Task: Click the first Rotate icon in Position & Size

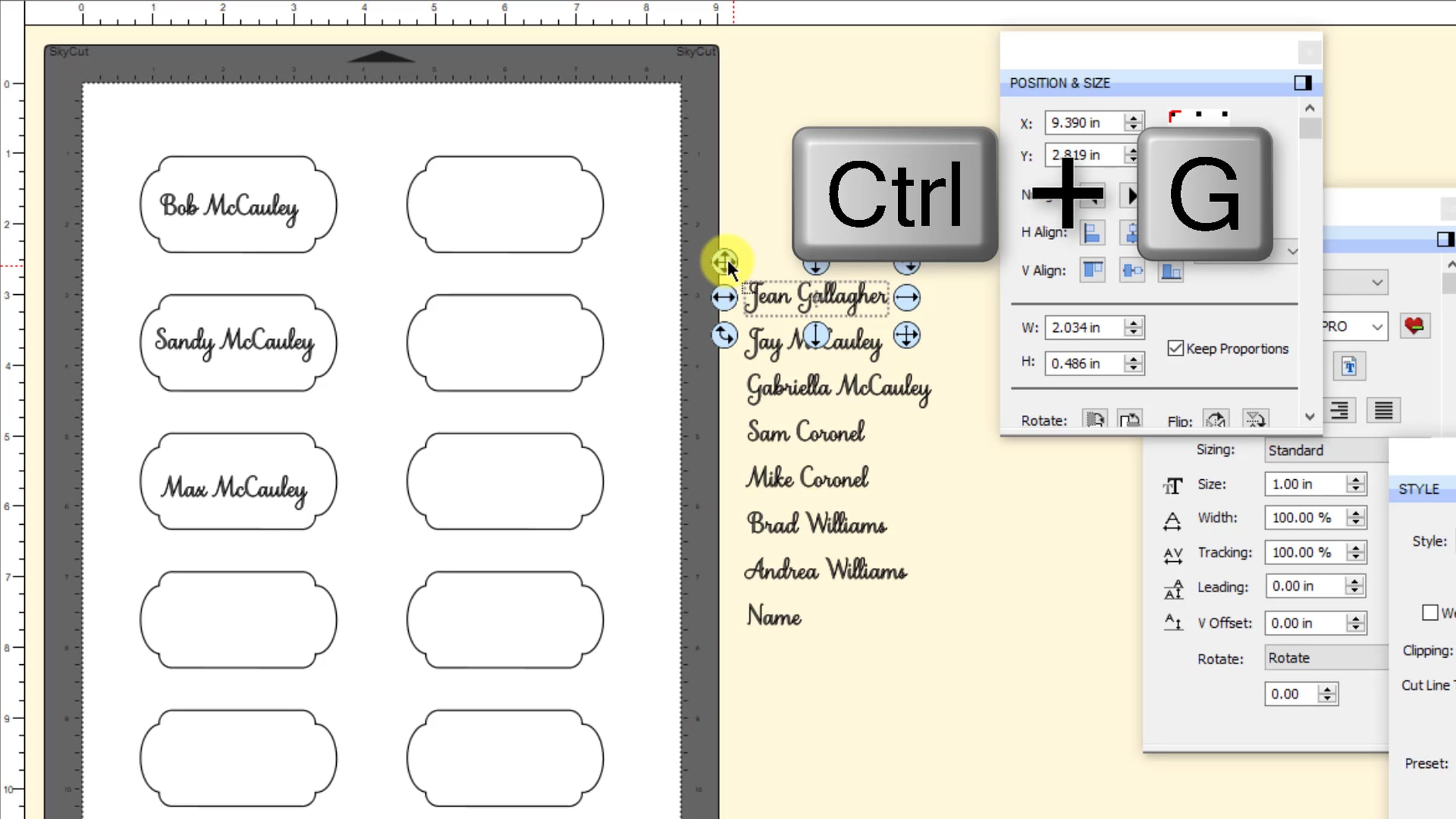Action: point(1095,419)
